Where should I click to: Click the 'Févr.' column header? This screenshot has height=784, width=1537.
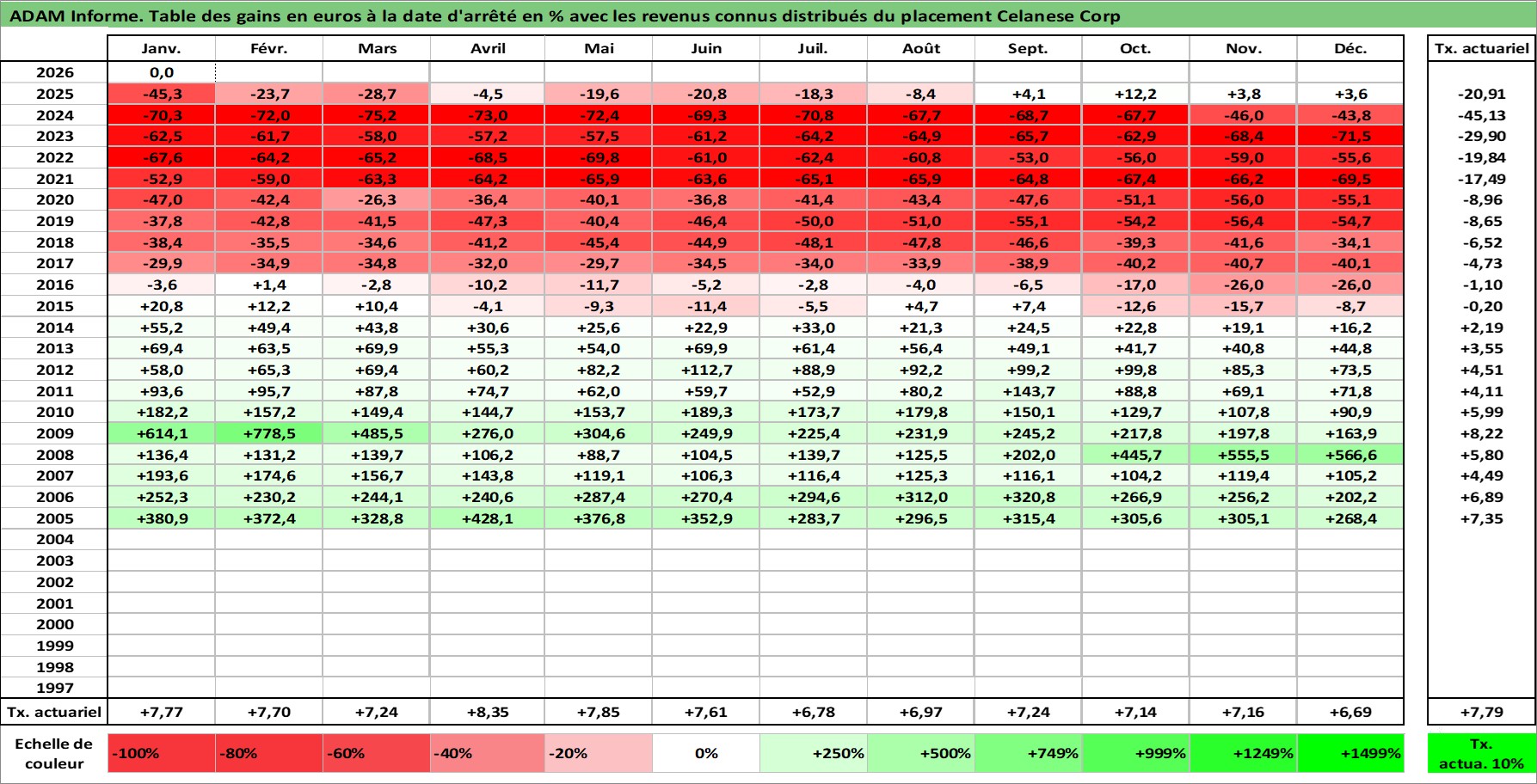click(x=268, y=49)
